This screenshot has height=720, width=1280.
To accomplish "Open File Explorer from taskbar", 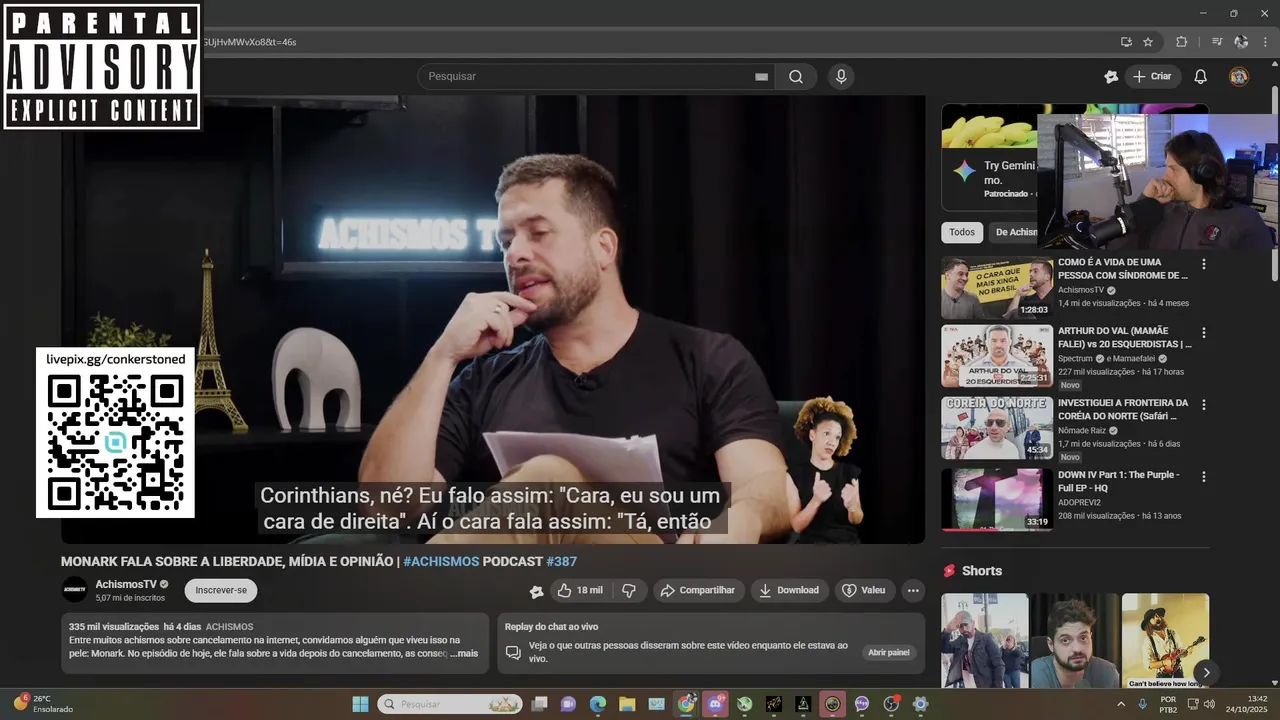I will pyautogui.click(x=627, y=704).
